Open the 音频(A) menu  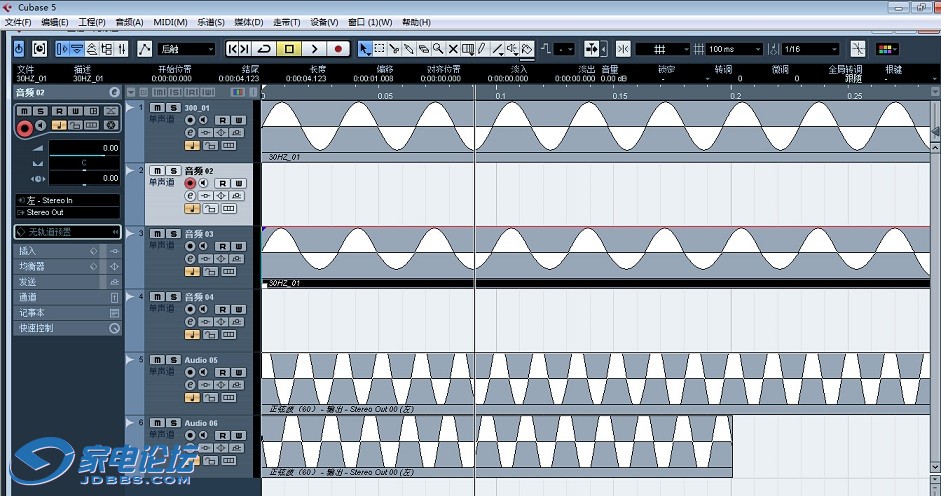coord(129,22)
